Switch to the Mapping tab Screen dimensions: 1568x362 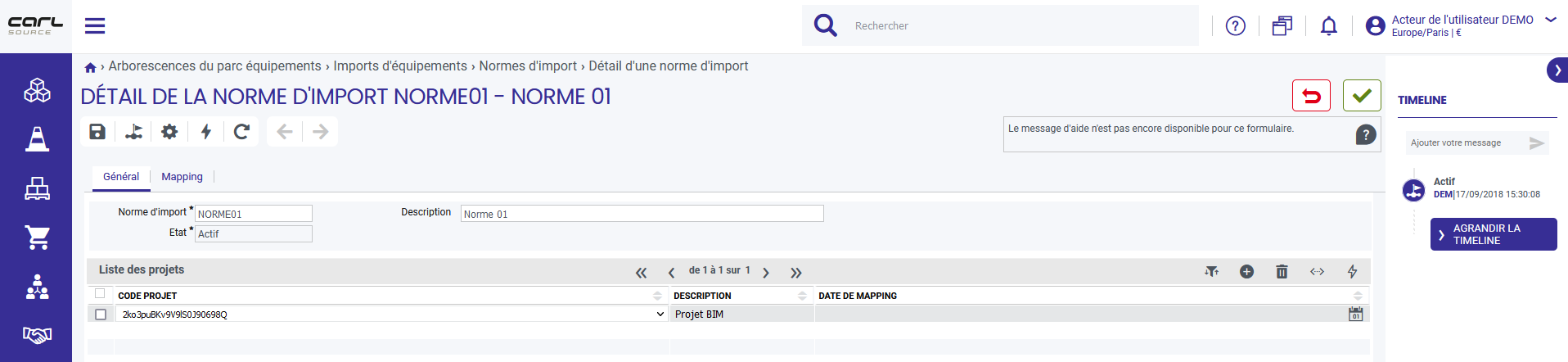click(182, 177)
